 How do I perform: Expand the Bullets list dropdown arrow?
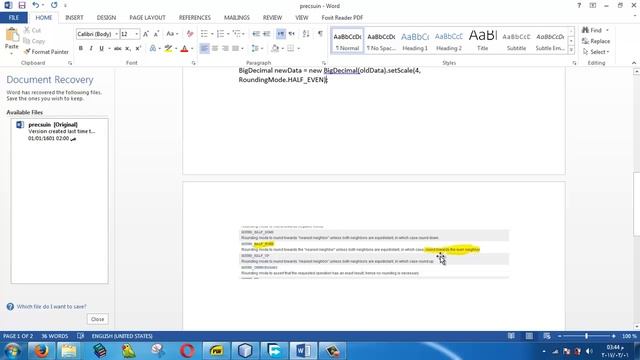point(212,34)
